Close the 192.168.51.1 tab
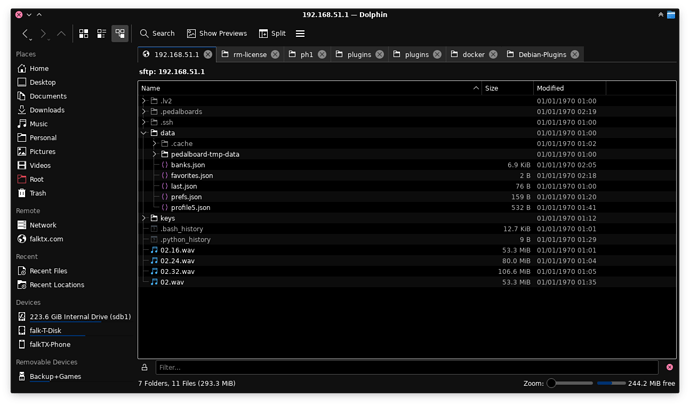 (208, 55)
